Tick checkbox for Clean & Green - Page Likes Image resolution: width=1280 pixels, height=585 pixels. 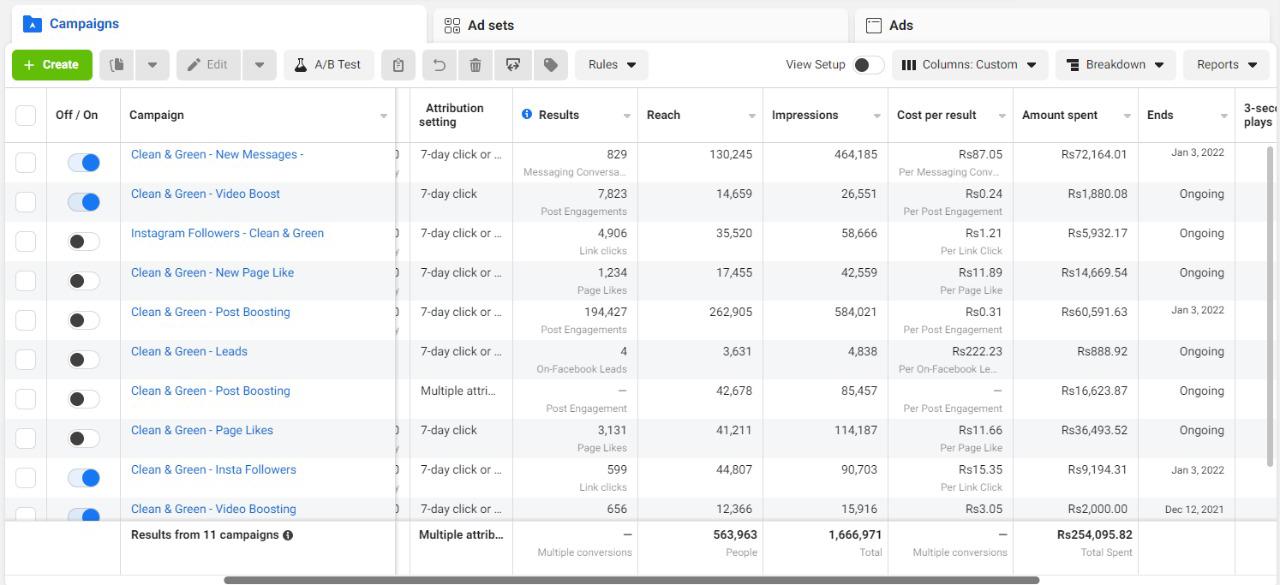coord(26,438)
